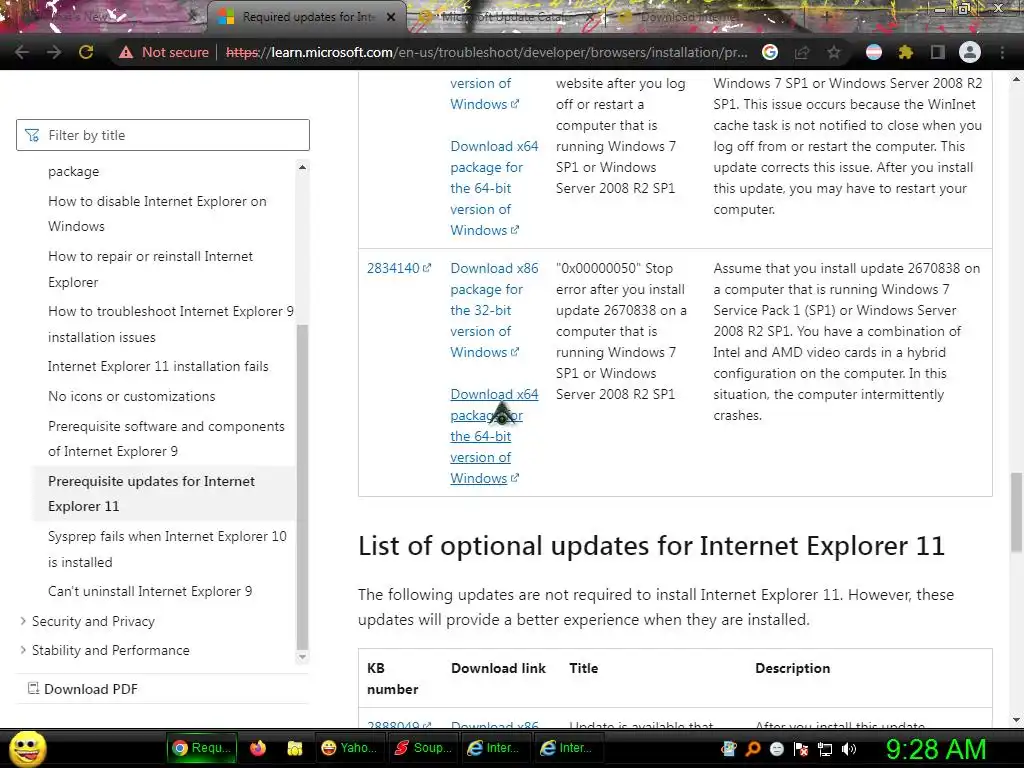Click the sidebar scrollbar thumb
This screenshot has width=1024, height=768.
[x=302, y=487]
